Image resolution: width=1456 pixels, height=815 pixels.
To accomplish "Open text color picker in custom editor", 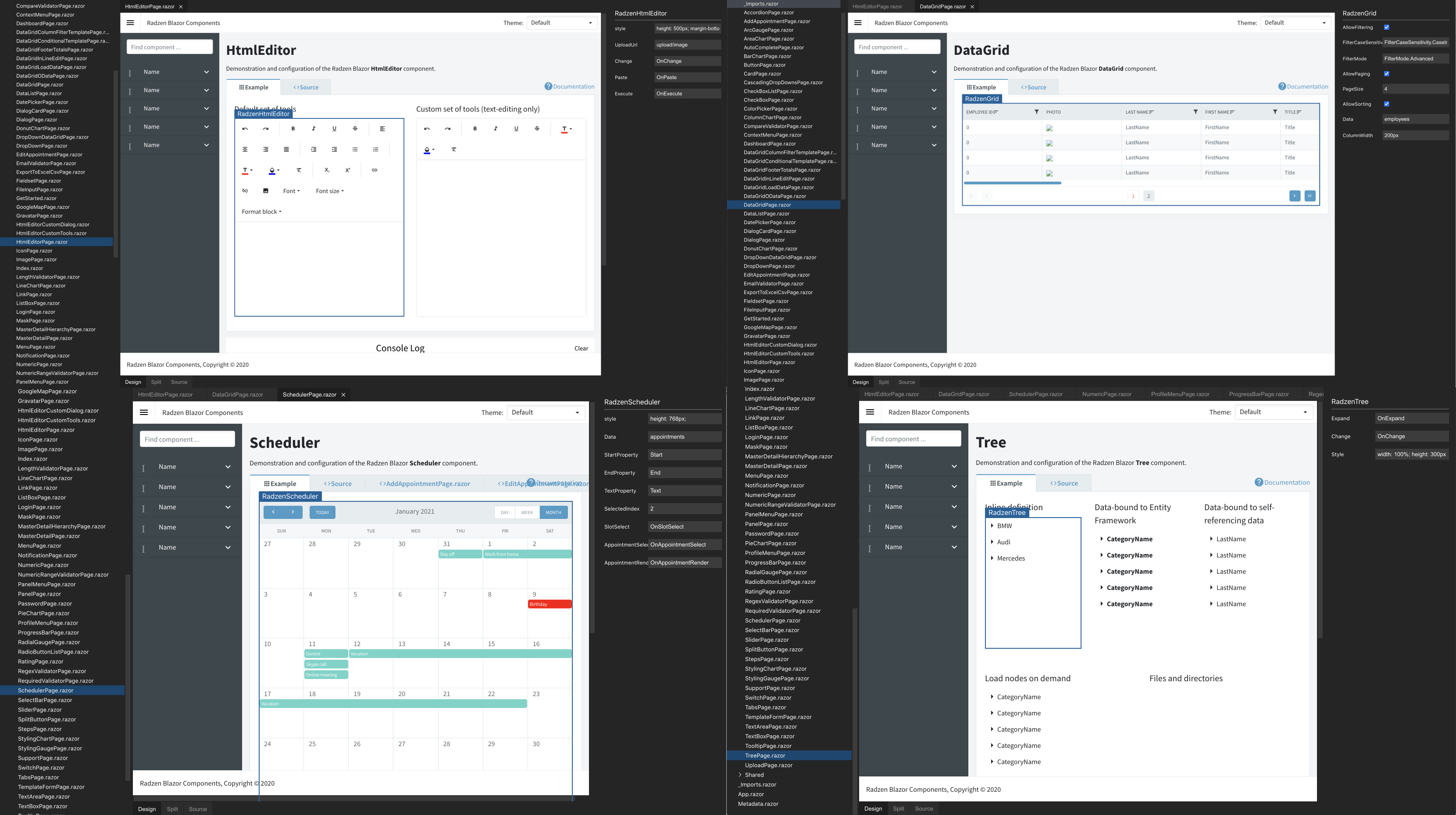I will [x=566, y=129].
